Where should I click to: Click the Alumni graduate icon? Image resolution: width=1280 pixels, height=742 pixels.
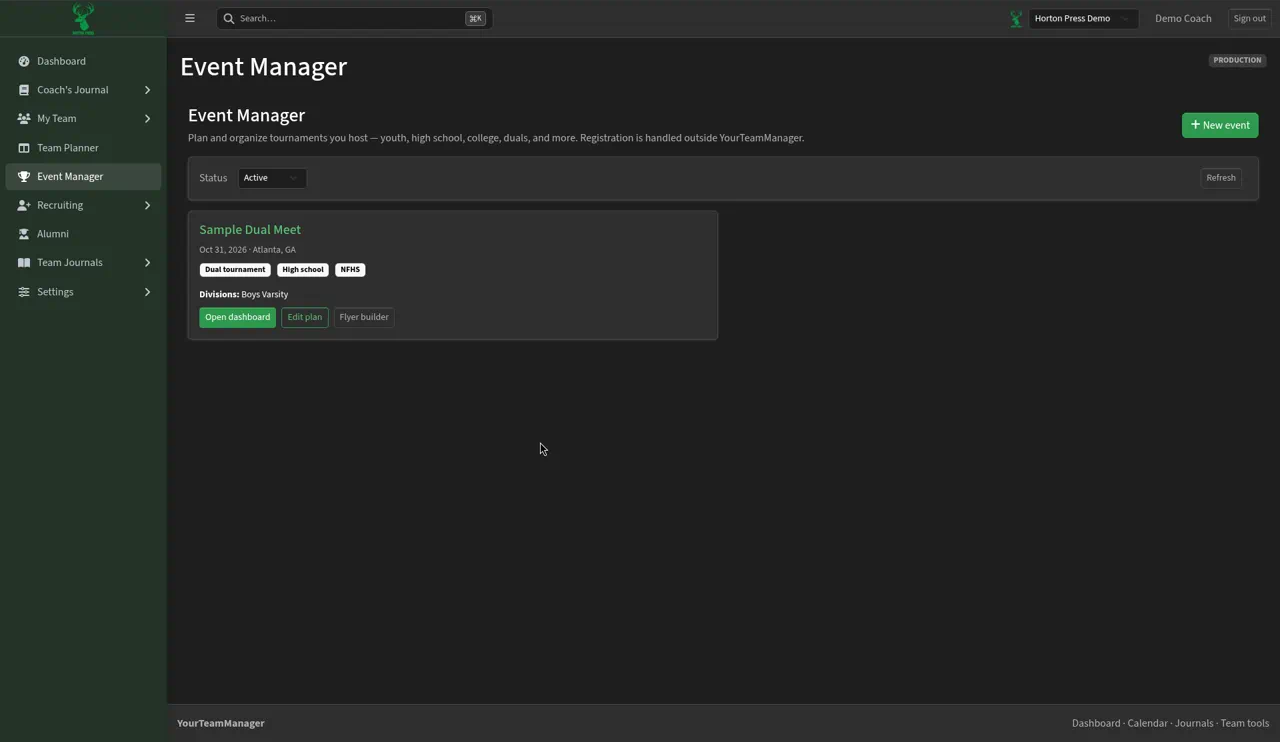coord(24,234)
